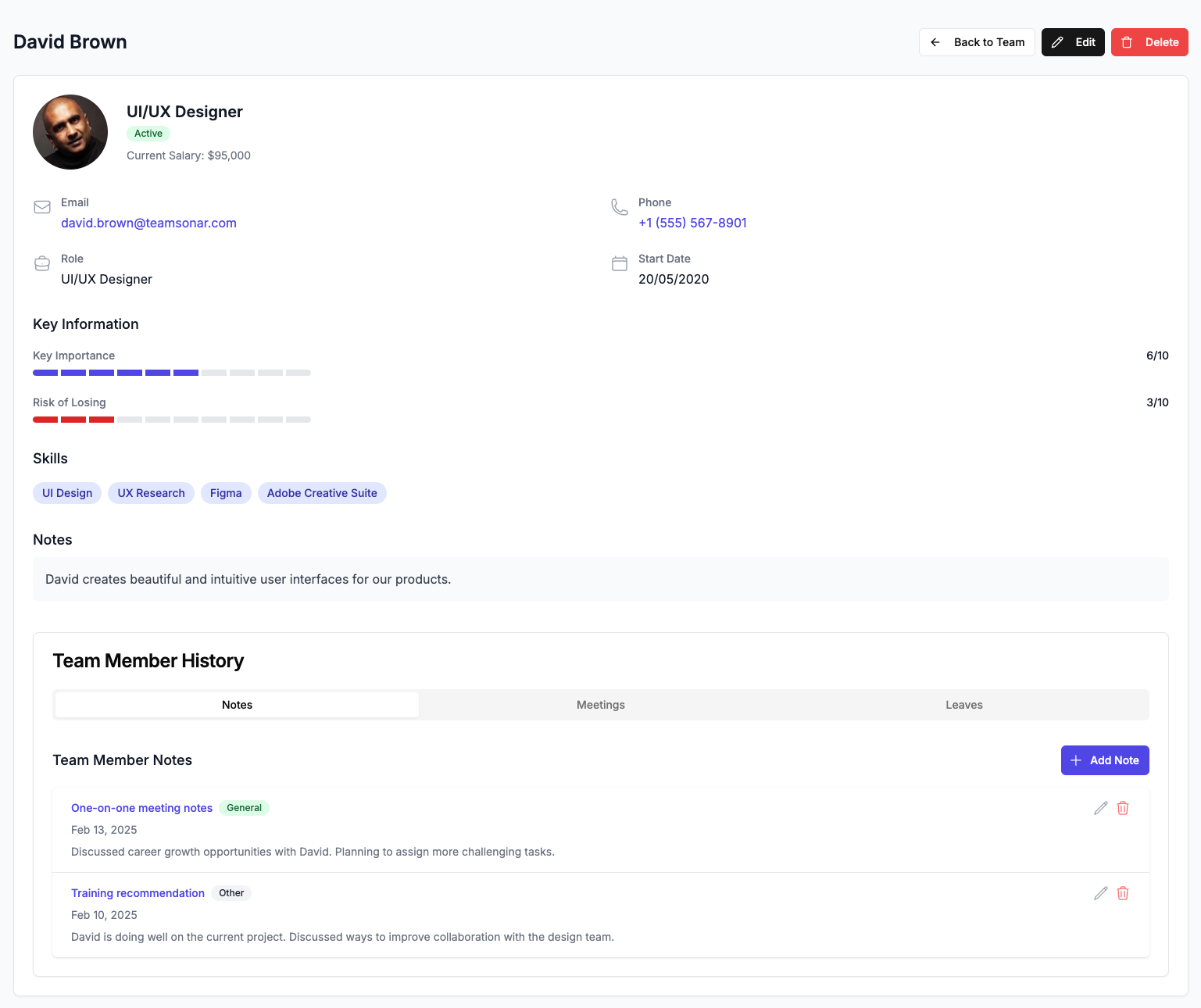
Task: Click the calendar icon next to Start Date
Action: click(620, 263)
